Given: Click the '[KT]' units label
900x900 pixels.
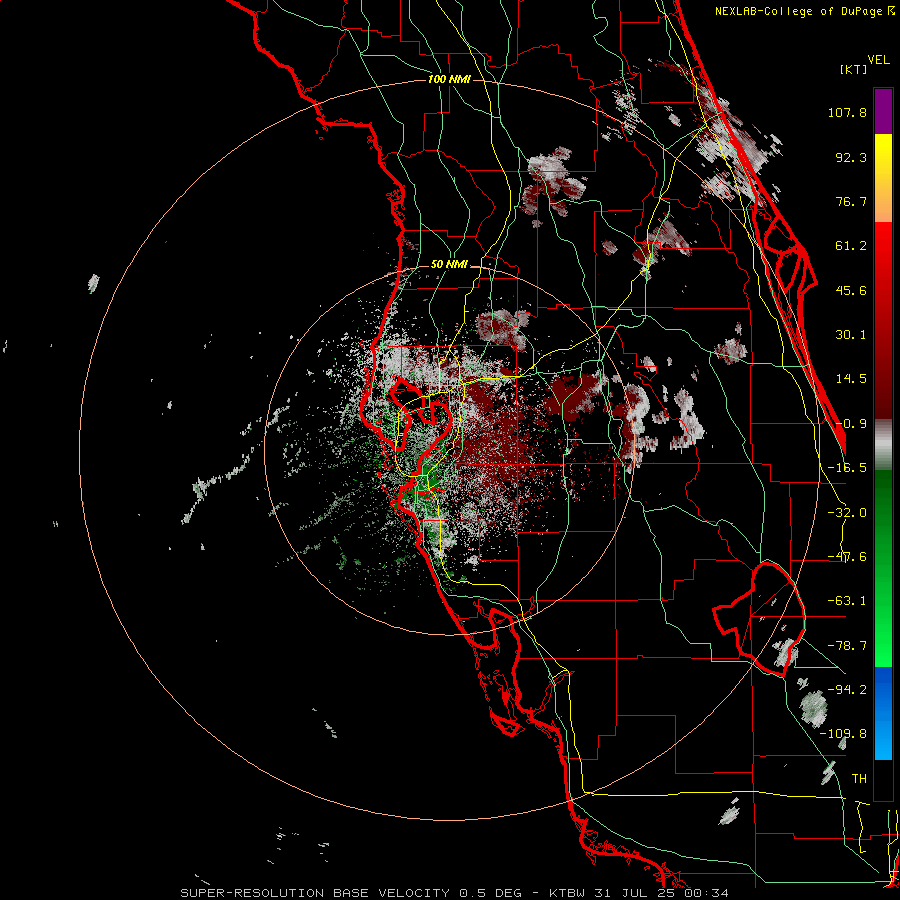Looking at the screenshot, I should tap(853, 69).
